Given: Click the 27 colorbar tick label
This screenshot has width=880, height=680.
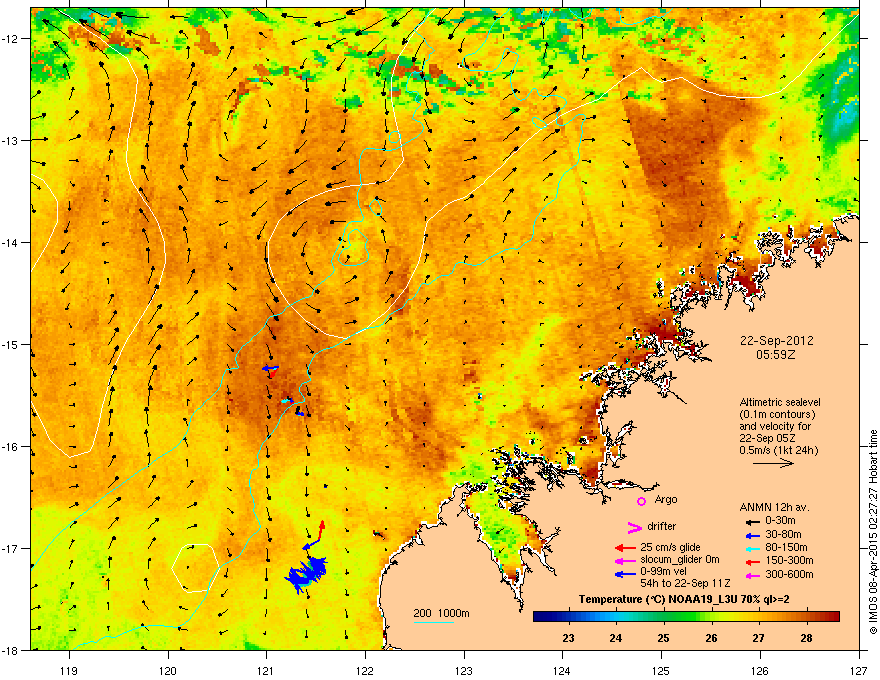Looking at the screenshot, I should [x=758, y=638].
